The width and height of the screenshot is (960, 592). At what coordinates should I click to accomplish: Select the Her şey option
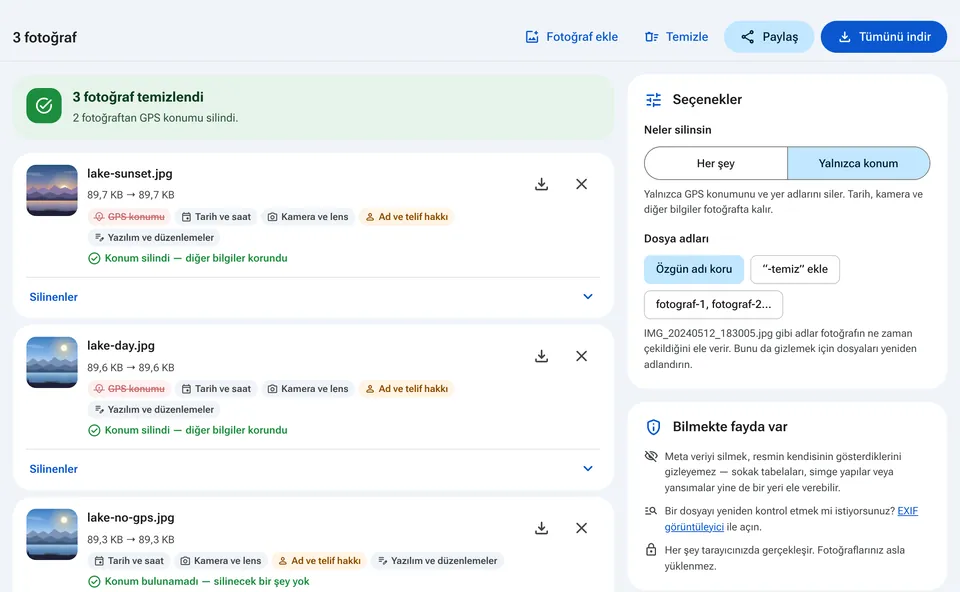click(x=716, y=163)
